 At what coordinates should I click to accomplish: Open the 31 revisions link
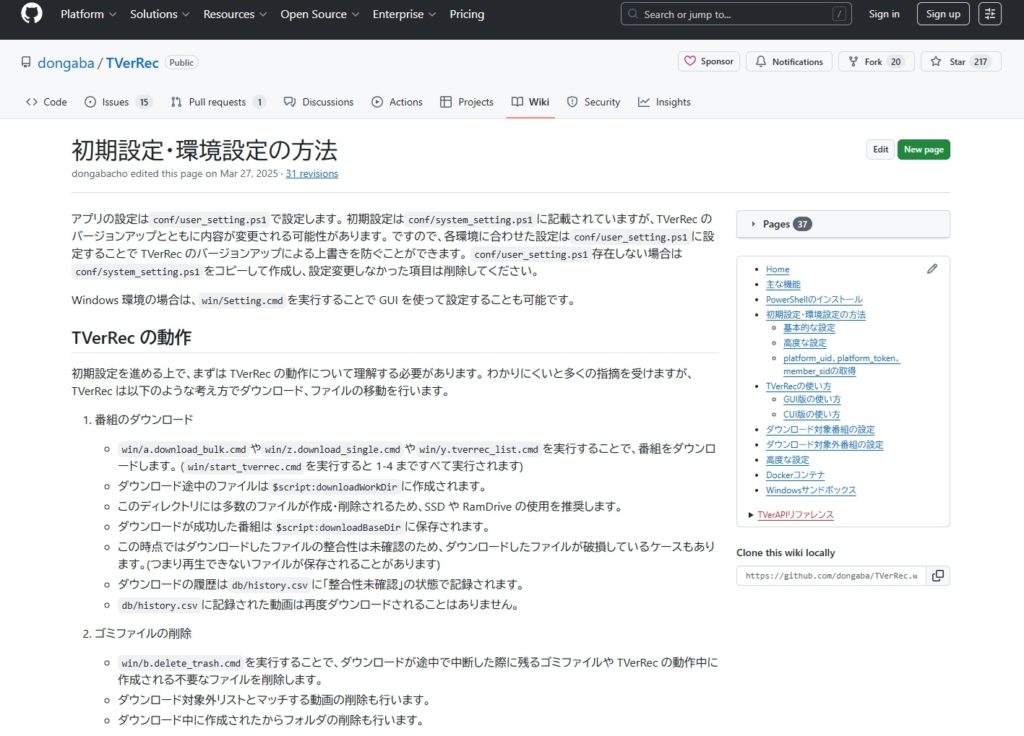coord(312,174)
